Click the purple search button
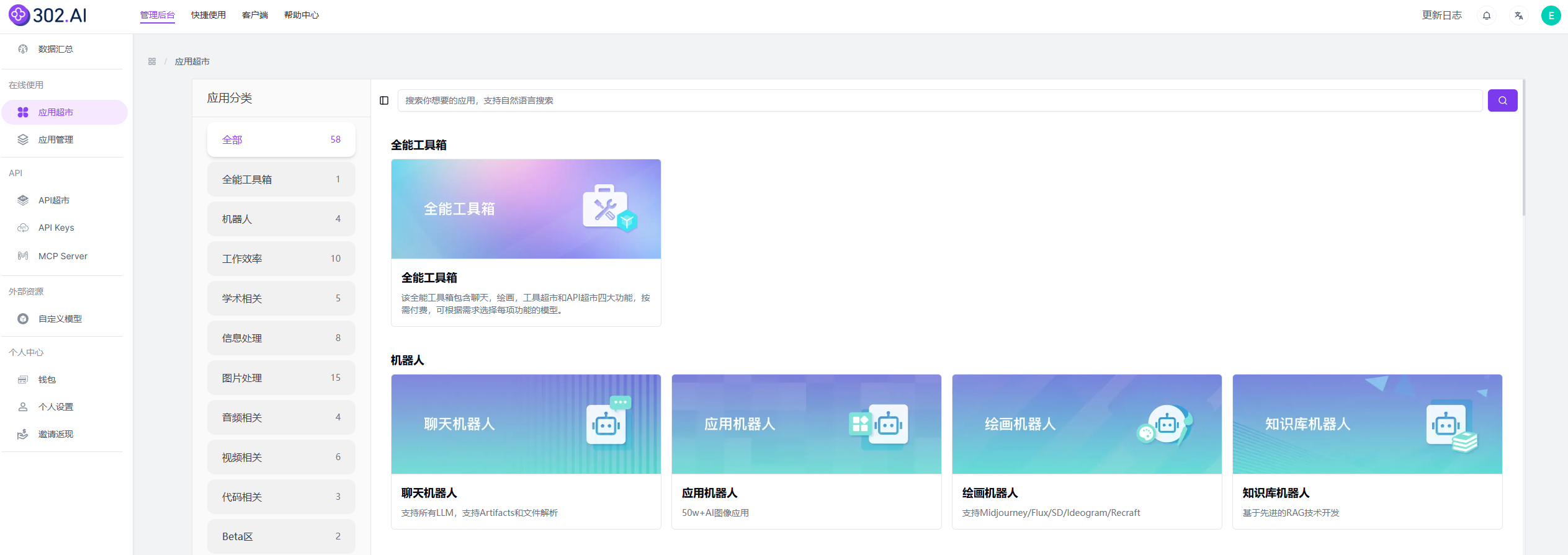This screenshot has width=1568, height=555. pyautogui.click(x=1503, y=100)
